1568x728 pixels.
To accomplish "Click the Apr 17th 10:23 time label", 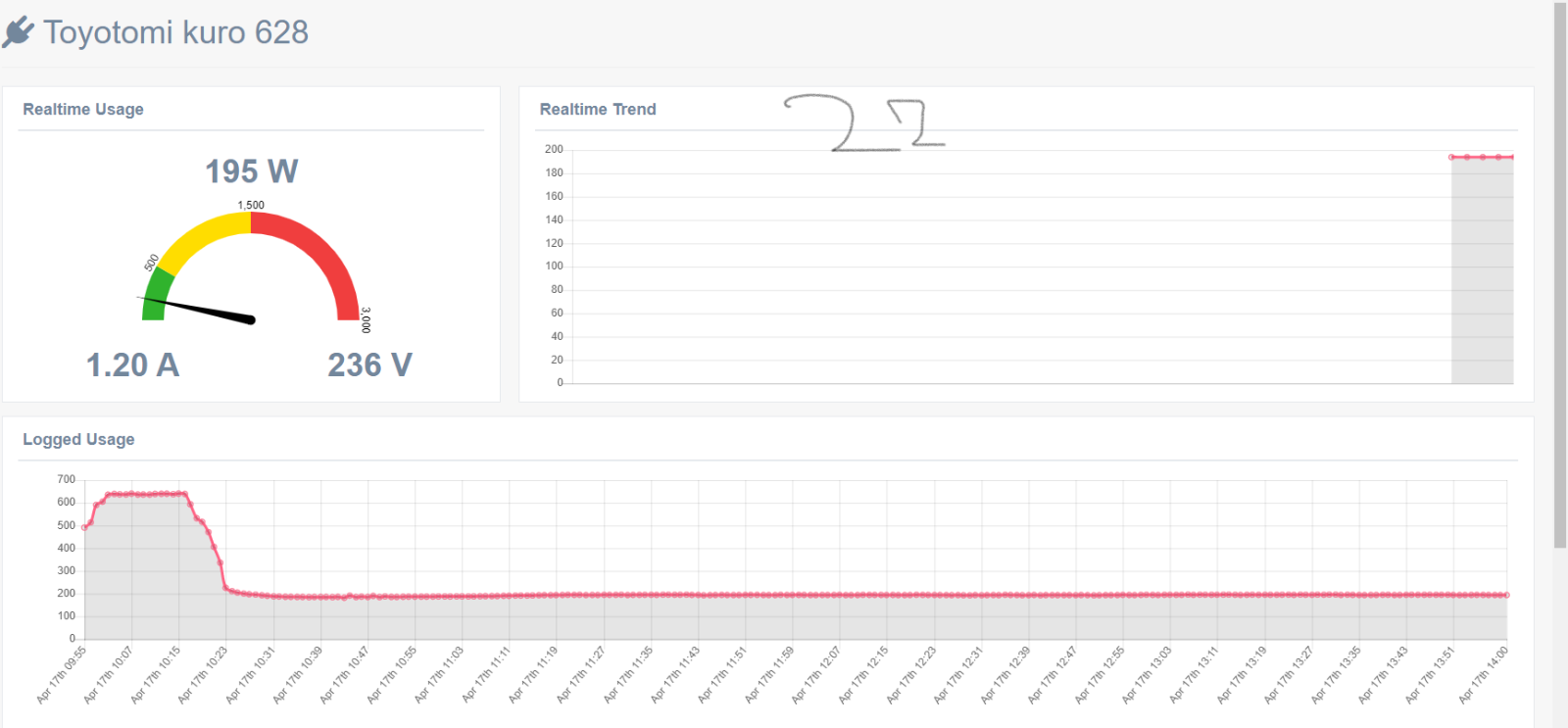I will pos(203,674).
